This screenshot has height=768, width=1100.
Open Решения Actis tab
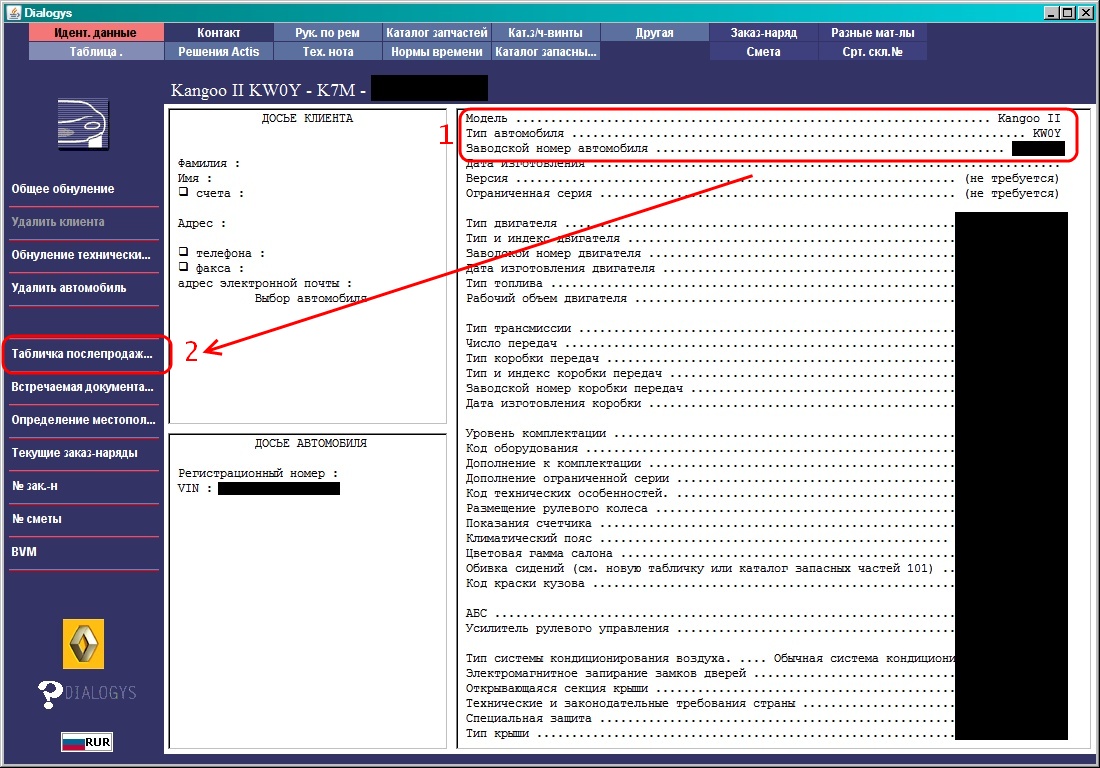point(218,51)
